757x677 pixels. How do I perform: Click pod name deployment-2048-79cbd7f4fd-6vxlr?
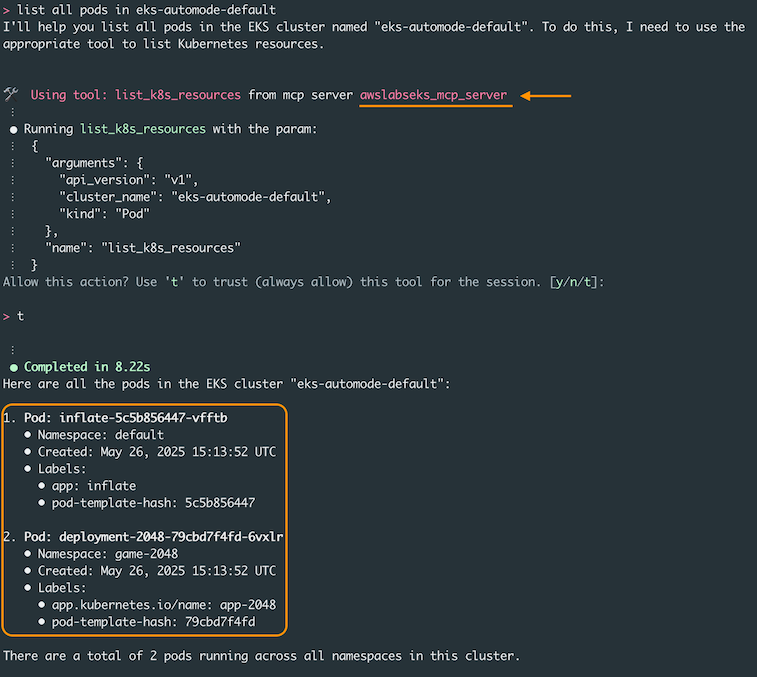(x=171, y=537)
